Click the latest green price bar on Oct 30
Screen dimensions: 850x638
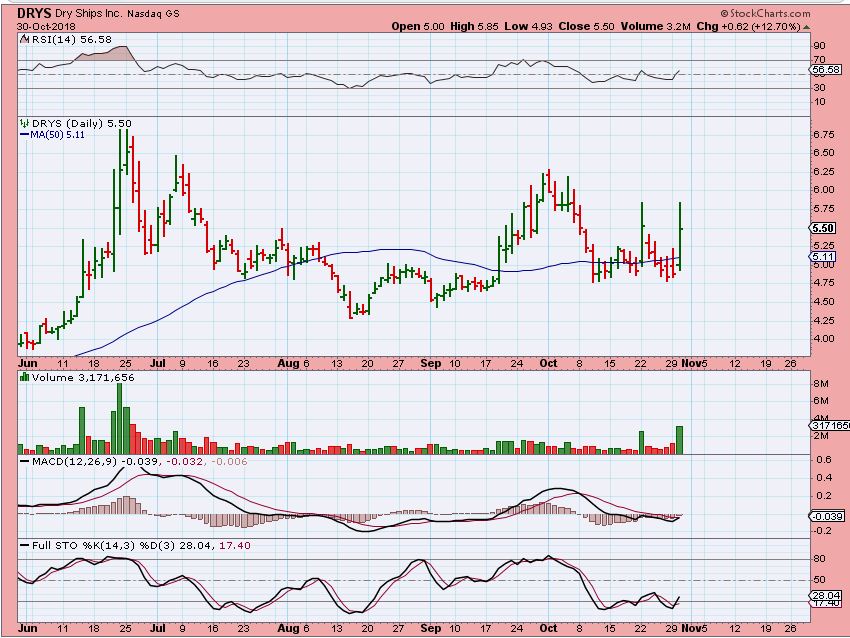[680, 236]
